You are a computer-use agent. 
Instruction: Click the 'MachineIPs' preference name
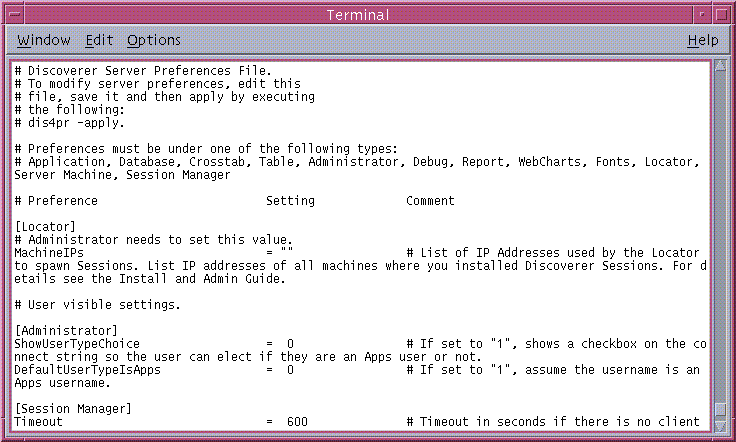(49, 253)
